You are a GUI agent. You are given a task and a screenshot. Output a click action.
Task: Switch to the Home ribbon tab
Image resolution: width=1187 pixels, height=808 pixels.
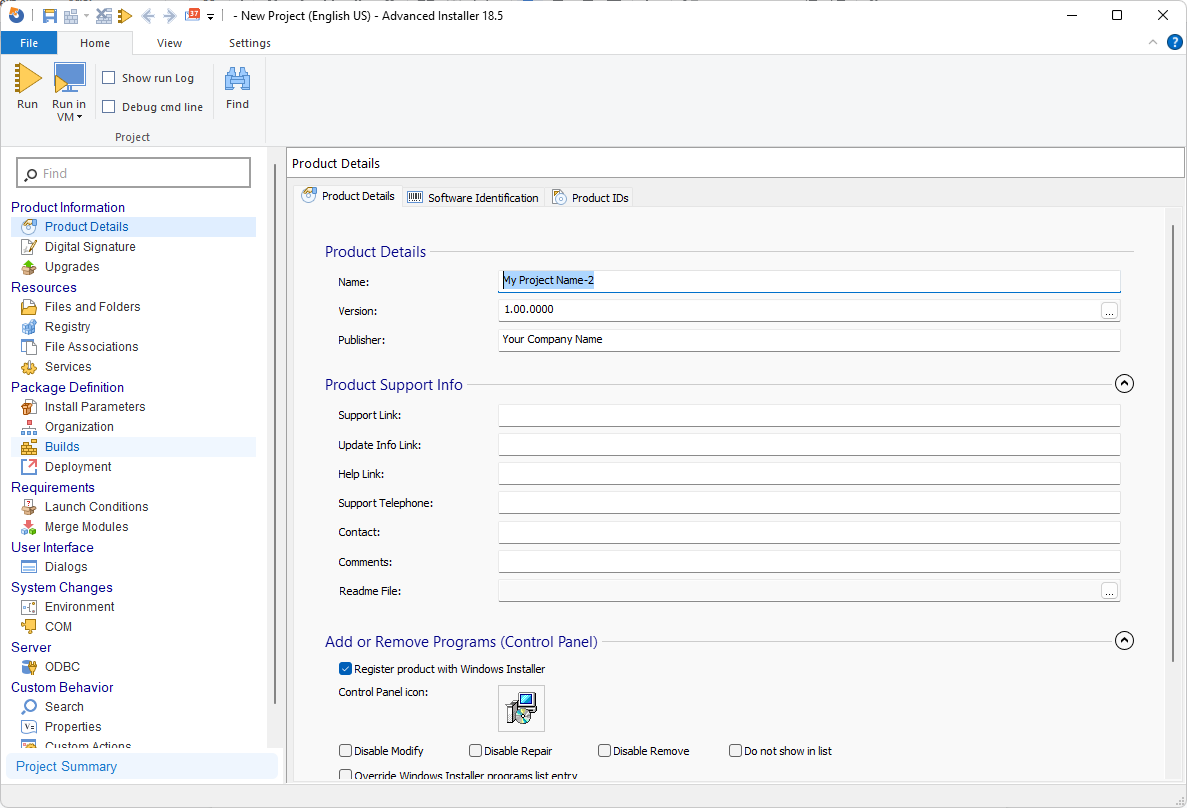(x=95, y=43)
